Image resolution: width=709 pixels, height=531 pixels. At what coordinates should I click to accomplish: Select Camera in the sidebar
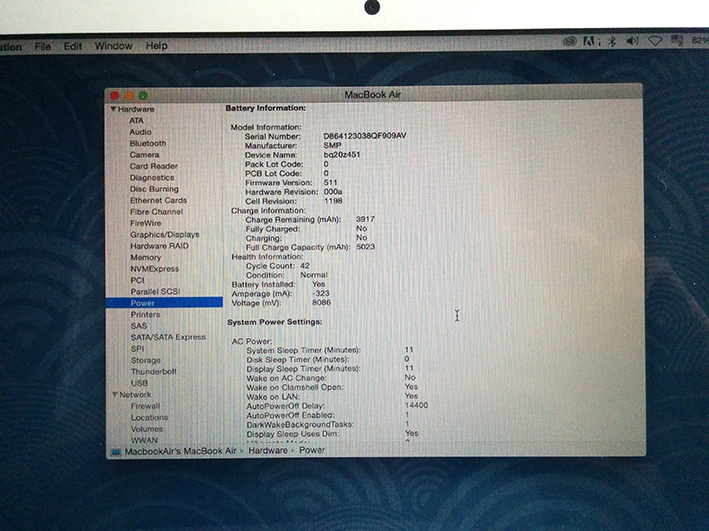144,155
